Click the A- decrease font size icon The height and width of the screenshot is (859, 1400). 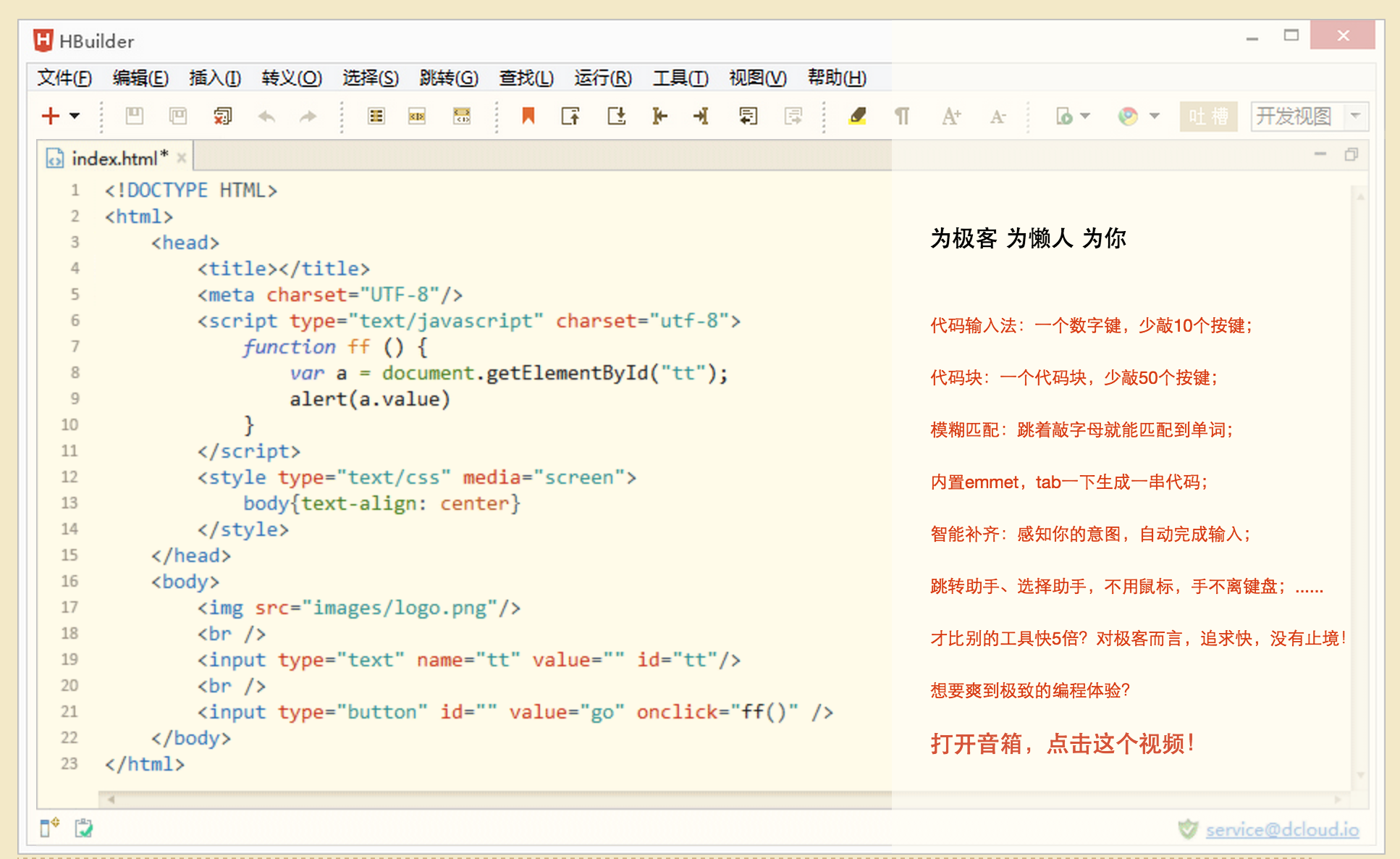click(x=998, y=116)
